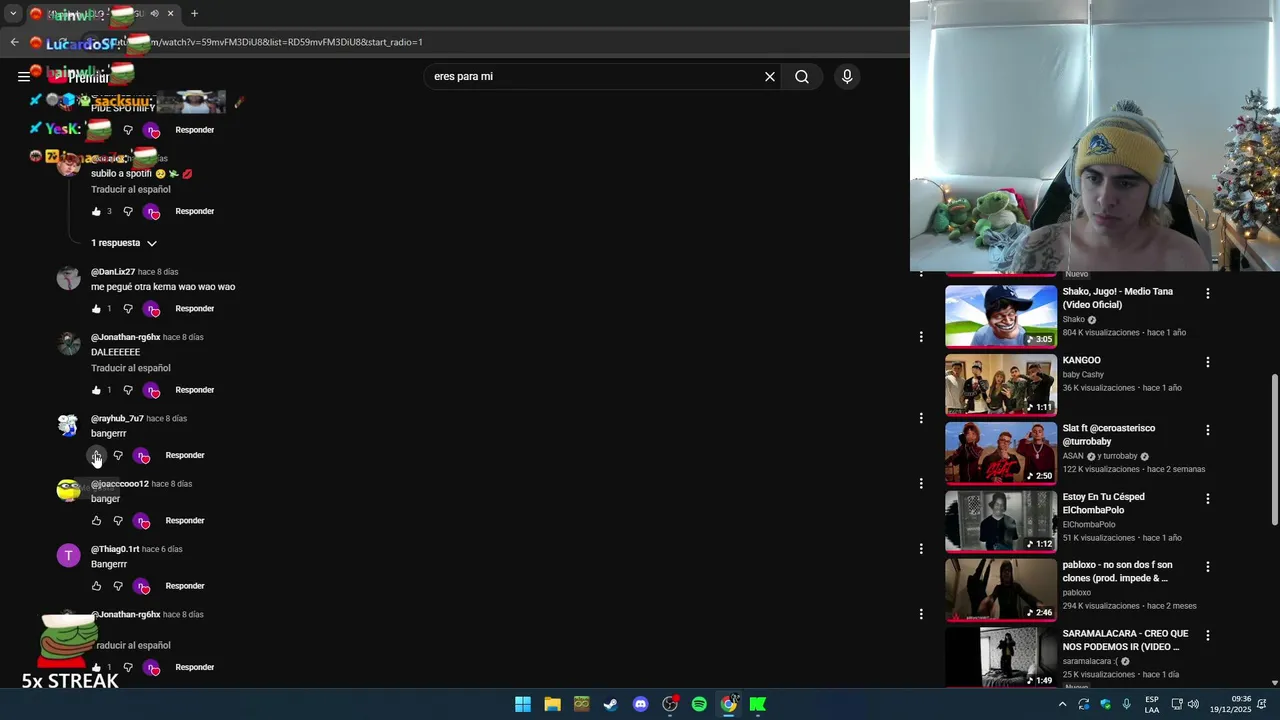Reply to @joacccooo12's comment
This screenshot has width=1280, height=720.
click(185, 521)
